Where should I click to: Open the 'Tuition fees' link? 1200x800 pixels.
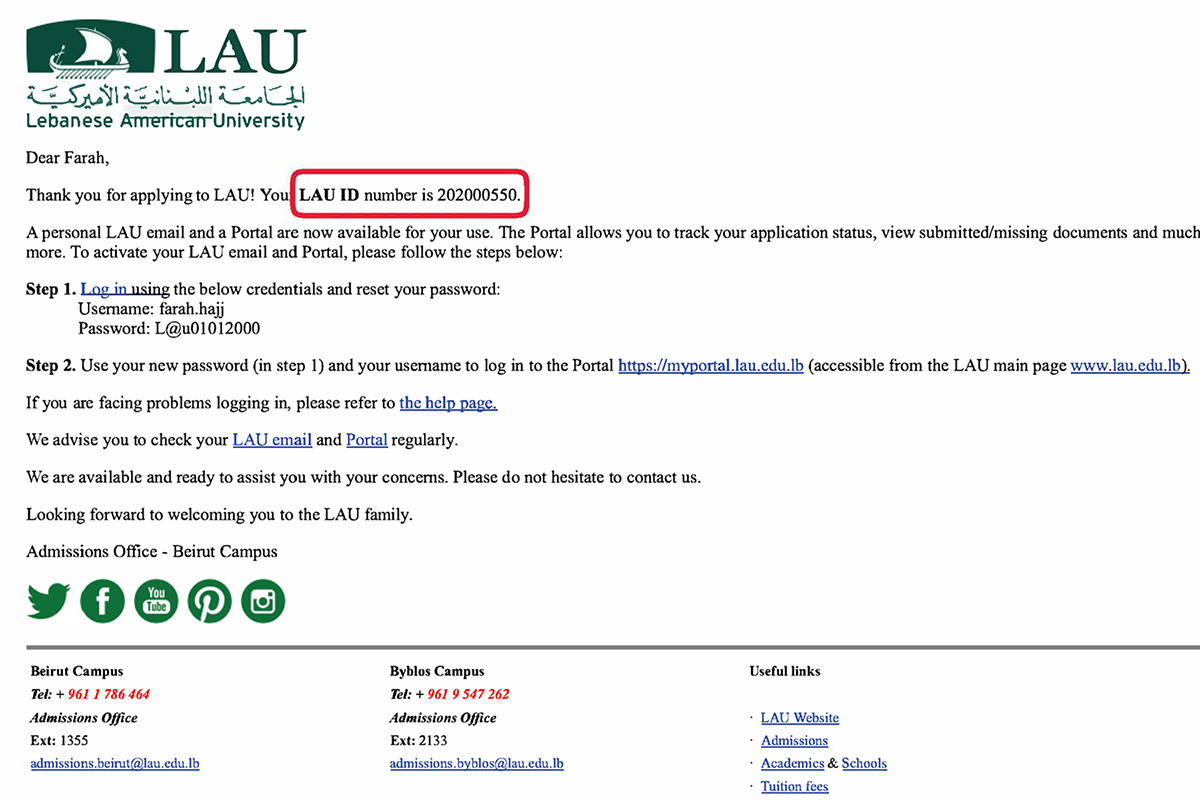pos(794,786)
